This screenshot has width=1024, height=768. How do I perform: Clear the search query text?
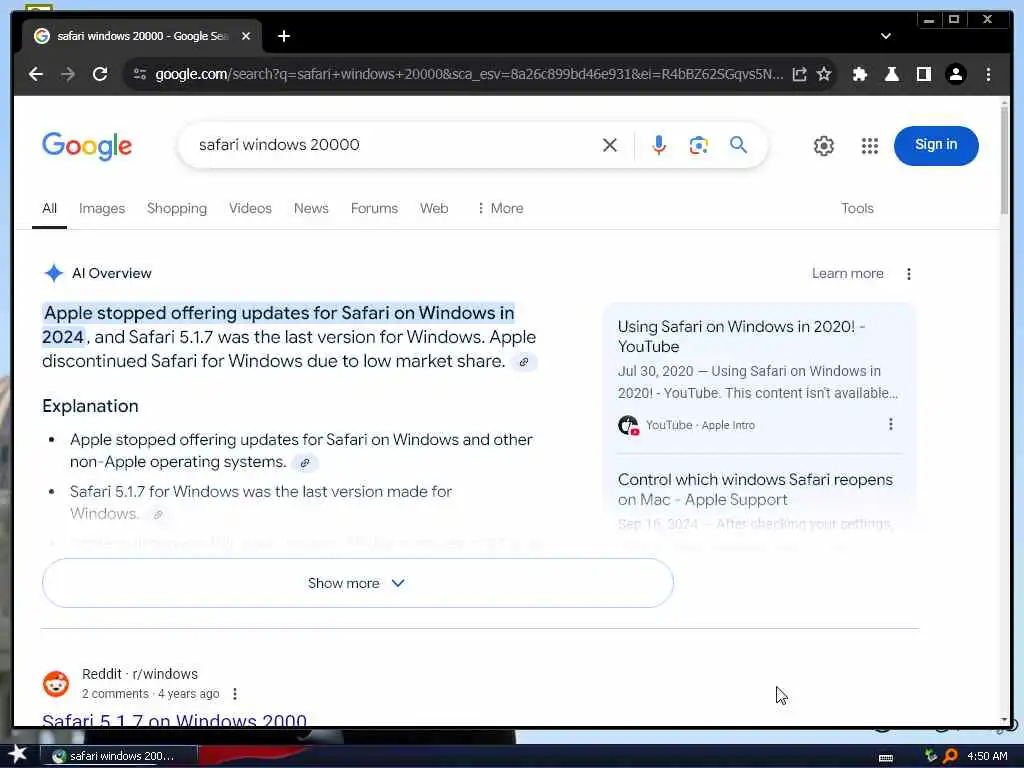point(609,145)
